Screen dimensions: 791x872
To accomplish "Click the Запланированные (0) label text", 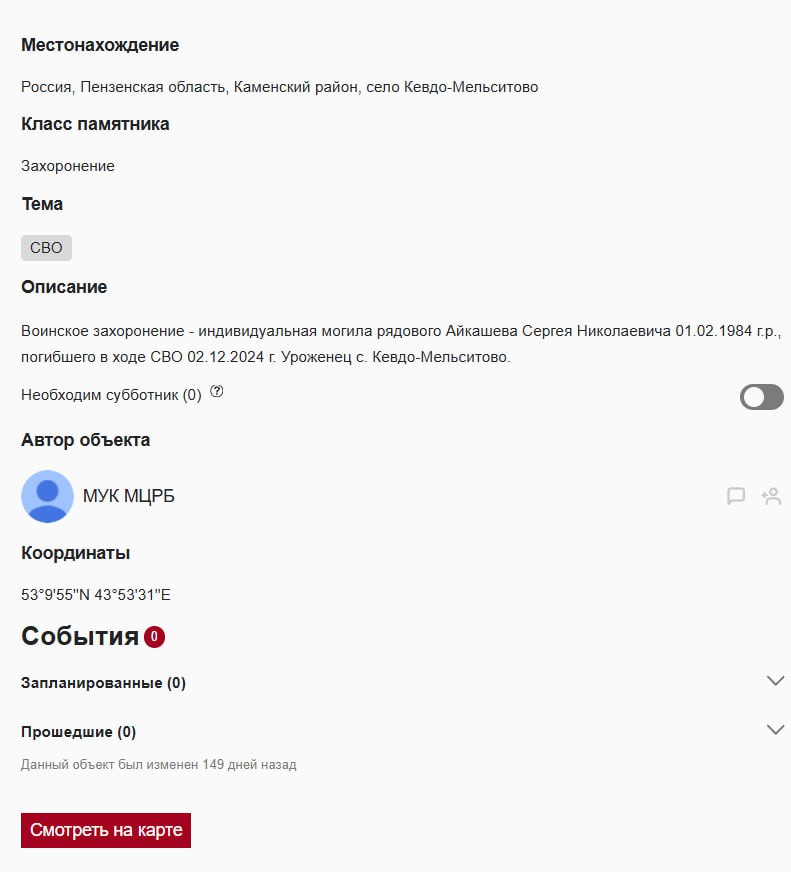I will tap(103, 683).
